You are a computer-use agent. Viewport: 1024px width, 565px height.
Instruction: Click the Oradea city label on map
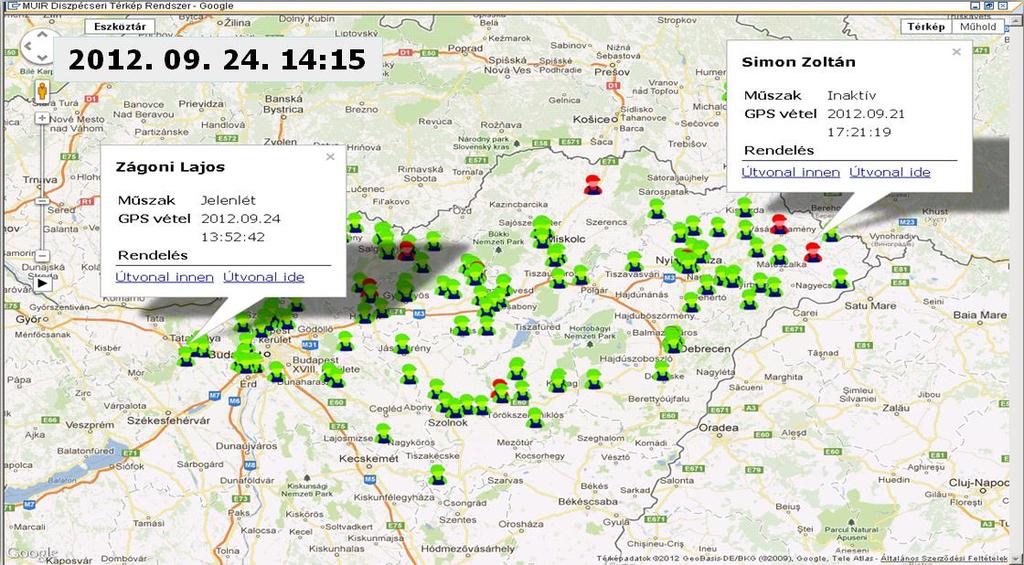click(x=718, y=428)
